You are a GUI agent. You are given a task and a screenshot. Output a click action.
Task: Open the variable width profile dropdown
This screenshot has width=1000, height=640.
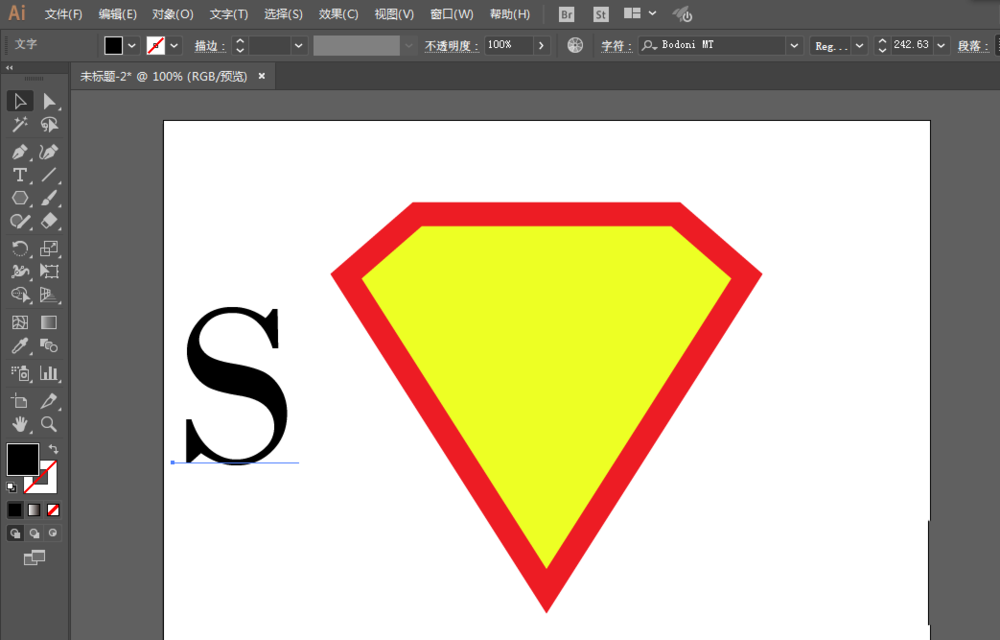[409, 45]
